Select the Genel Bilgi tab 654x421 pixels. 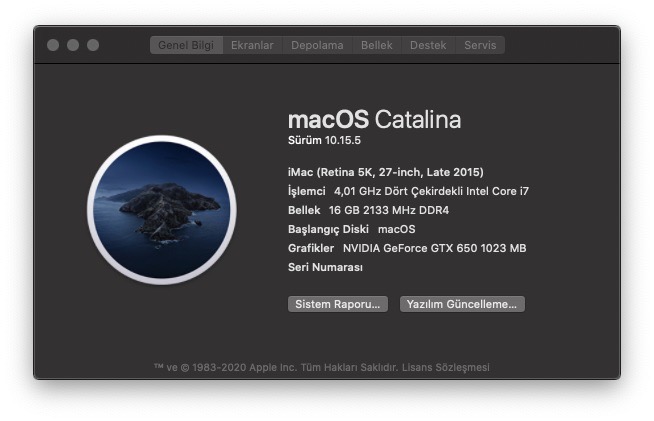pos(186,45)
